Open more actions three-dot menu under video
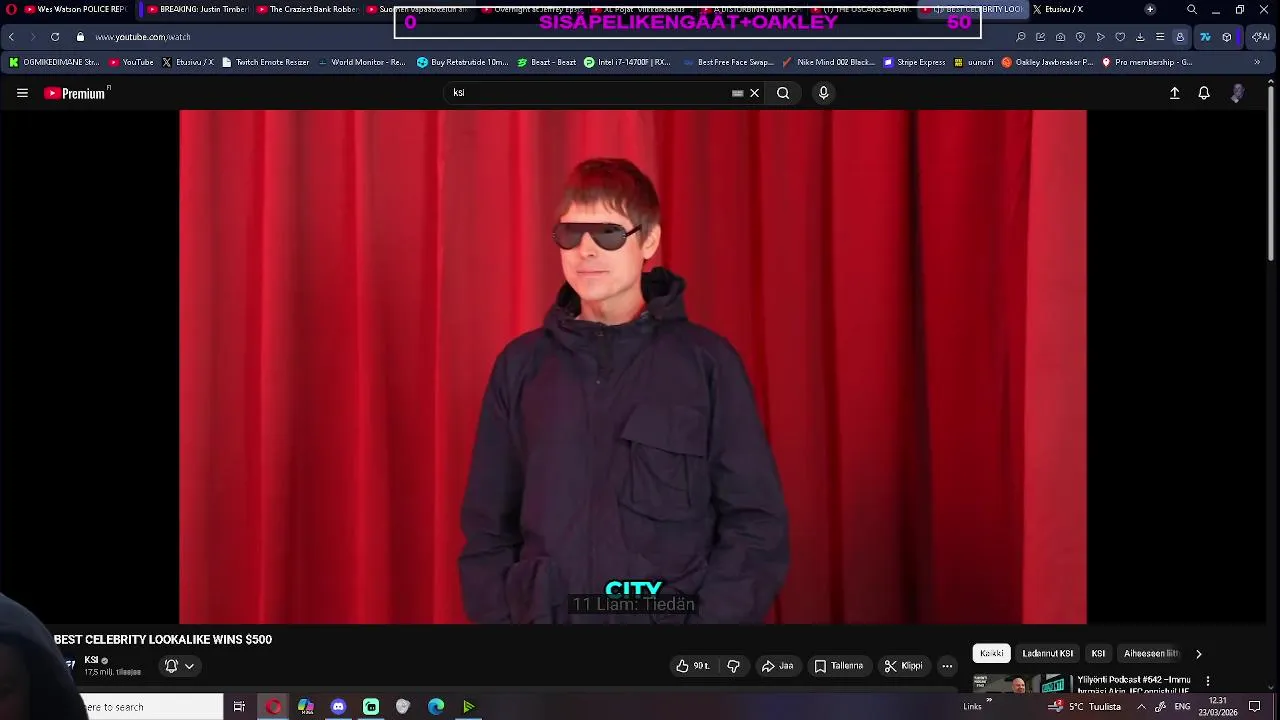Screen dimensions: 1280x720 pyautogui.click(x=947, y=666)
